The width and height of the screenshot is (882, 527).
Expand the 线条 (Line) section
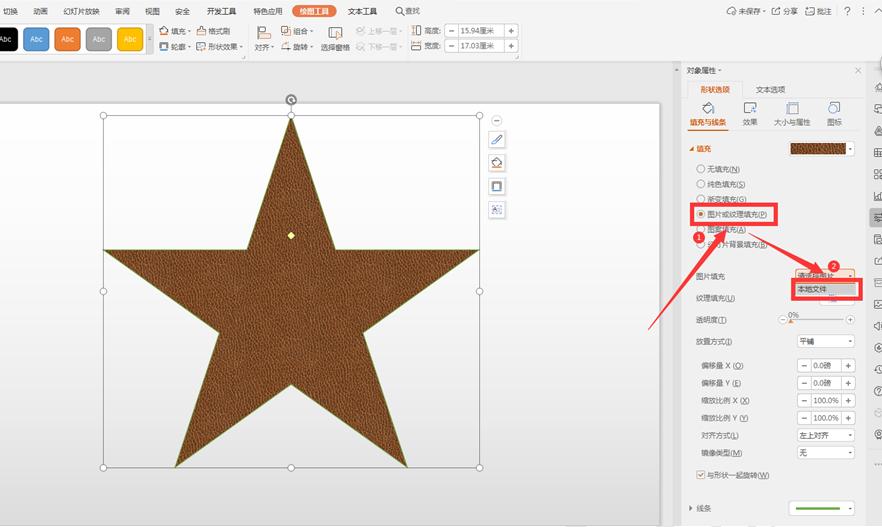point(691,508)
